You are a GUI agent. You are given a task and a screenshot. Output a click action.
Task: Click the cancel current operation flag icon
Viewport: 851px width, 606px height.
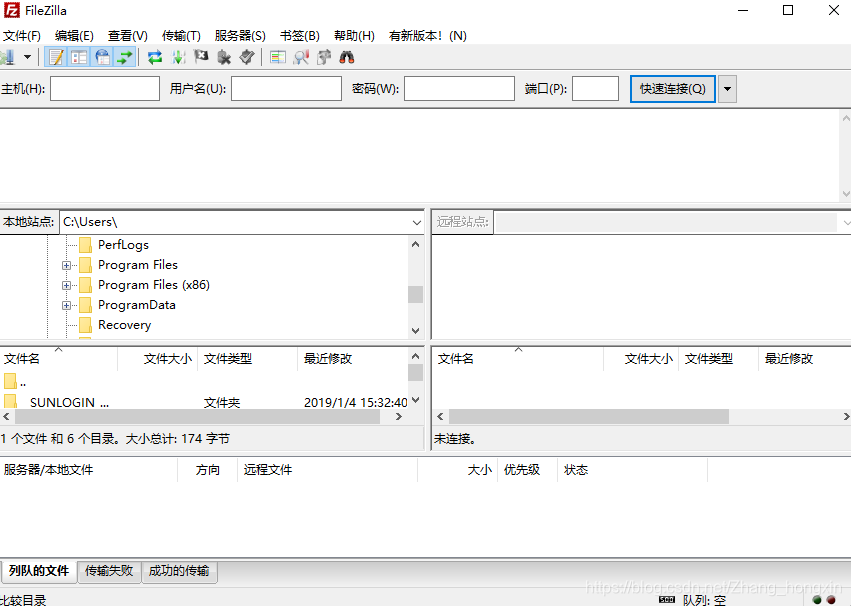(x=201, y=56)
